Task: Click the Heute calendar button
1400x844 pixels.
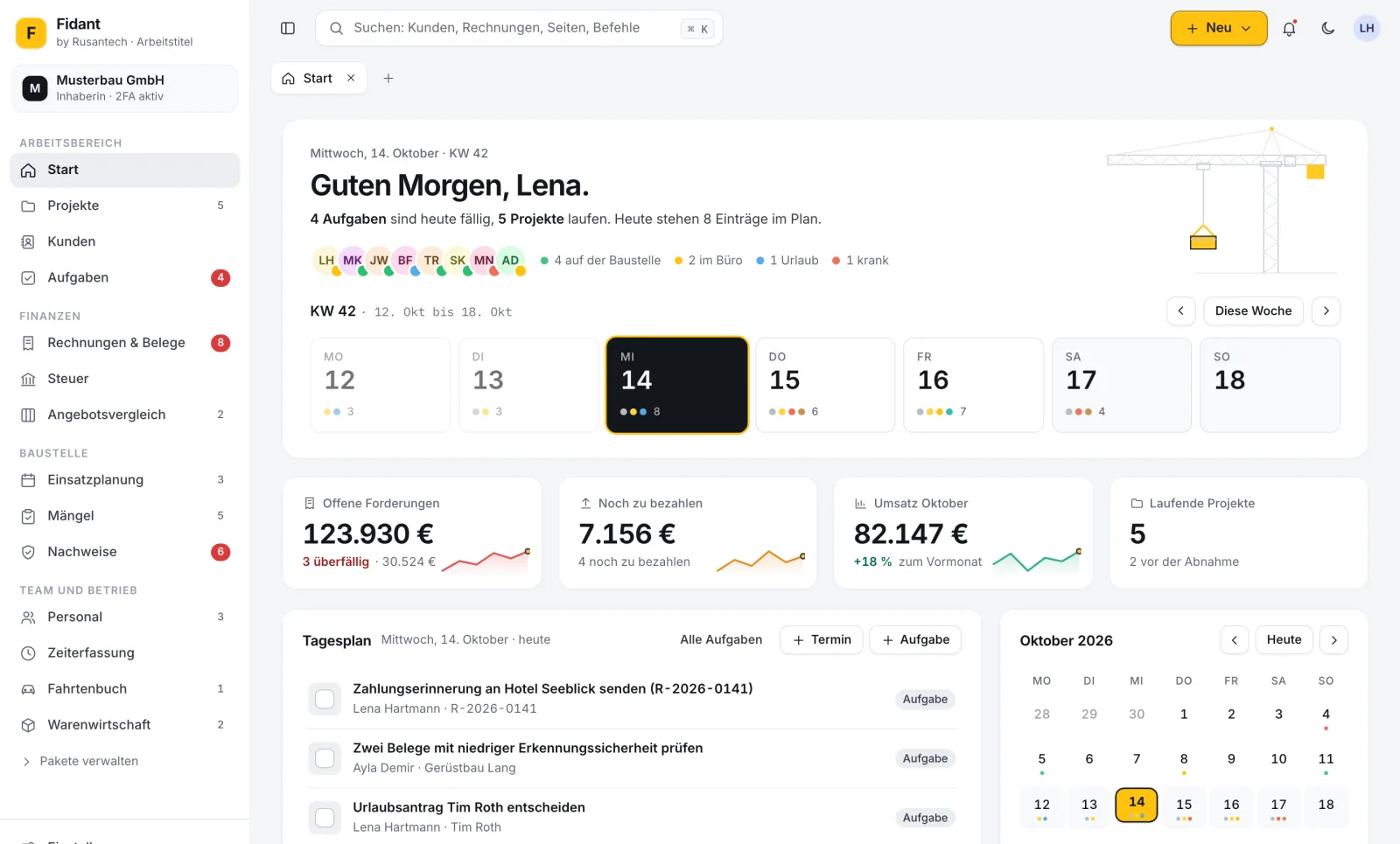Action: [x=1284, y=640]
